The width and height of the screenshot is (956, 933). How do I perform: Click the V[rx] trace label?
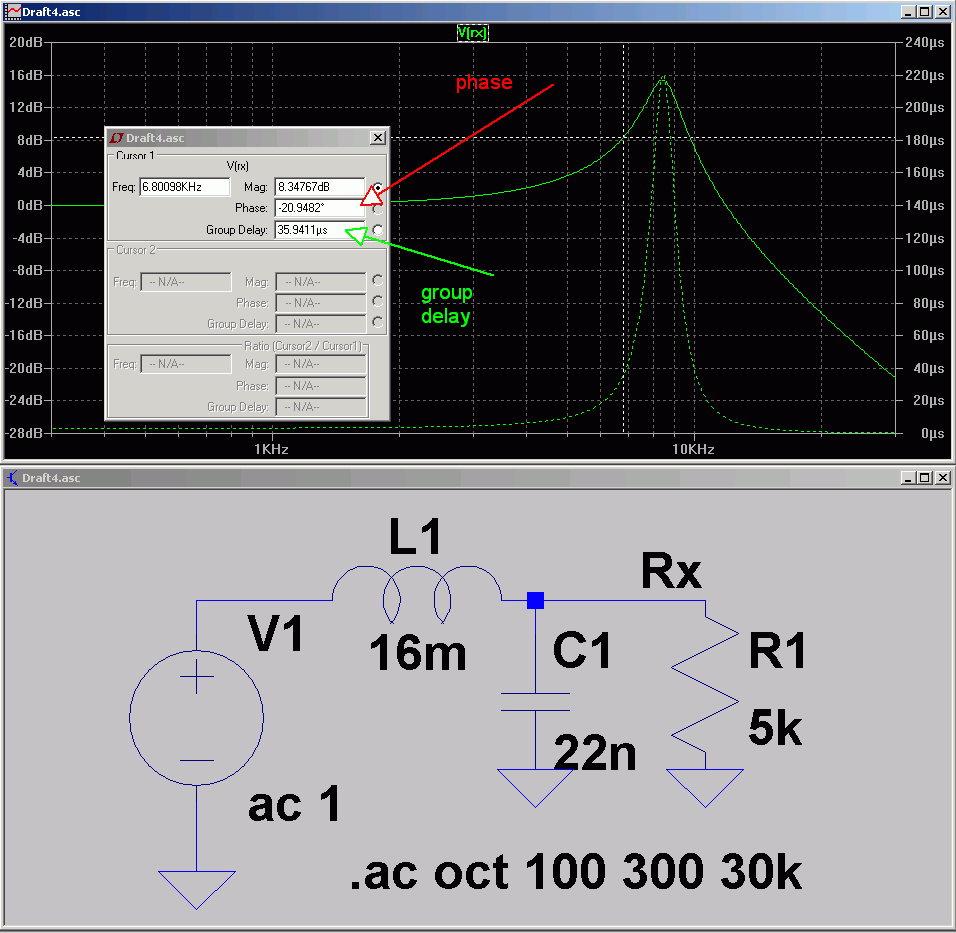point(472,32)
